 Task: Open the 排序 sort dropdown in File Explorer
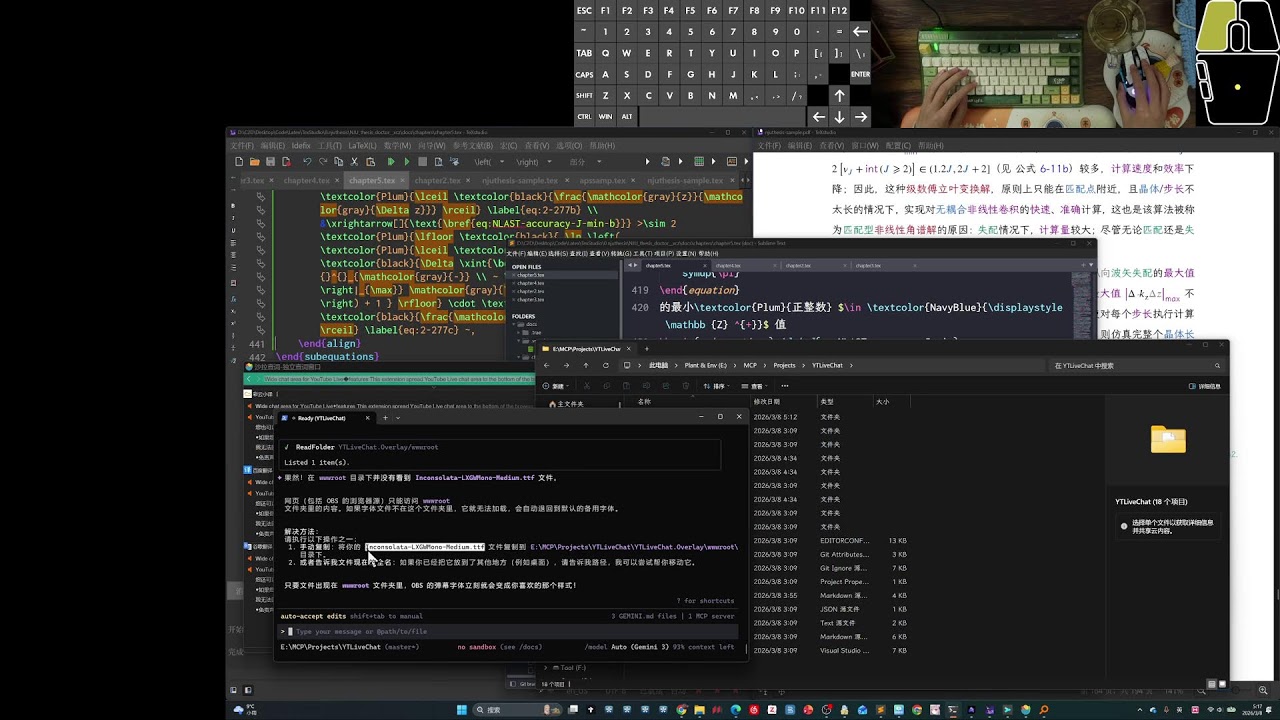pyautogui.click(x=718, y=386)
